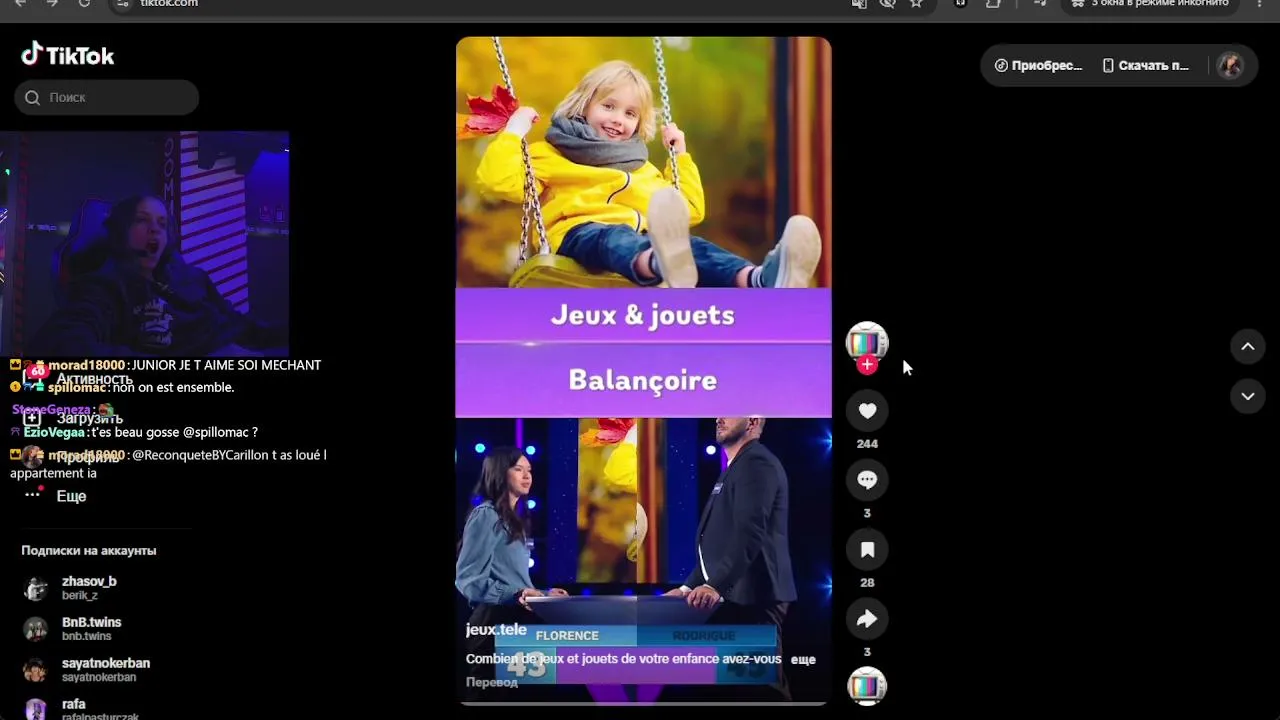The image size is (1280, 720).
Task: Open the comments on the video
Action: [867, 480]
